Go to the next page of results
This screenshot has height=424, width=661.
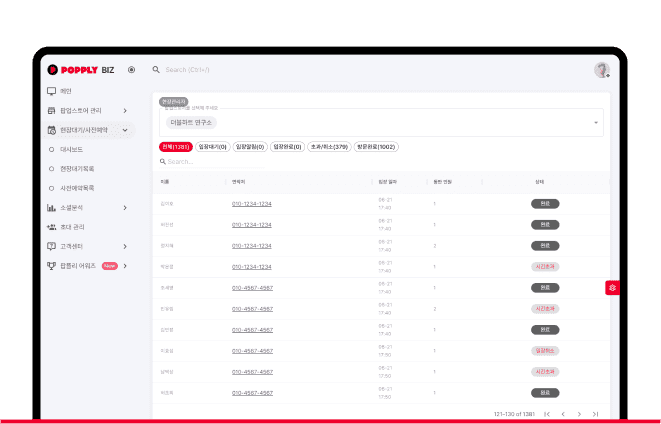tap(579, 414)
